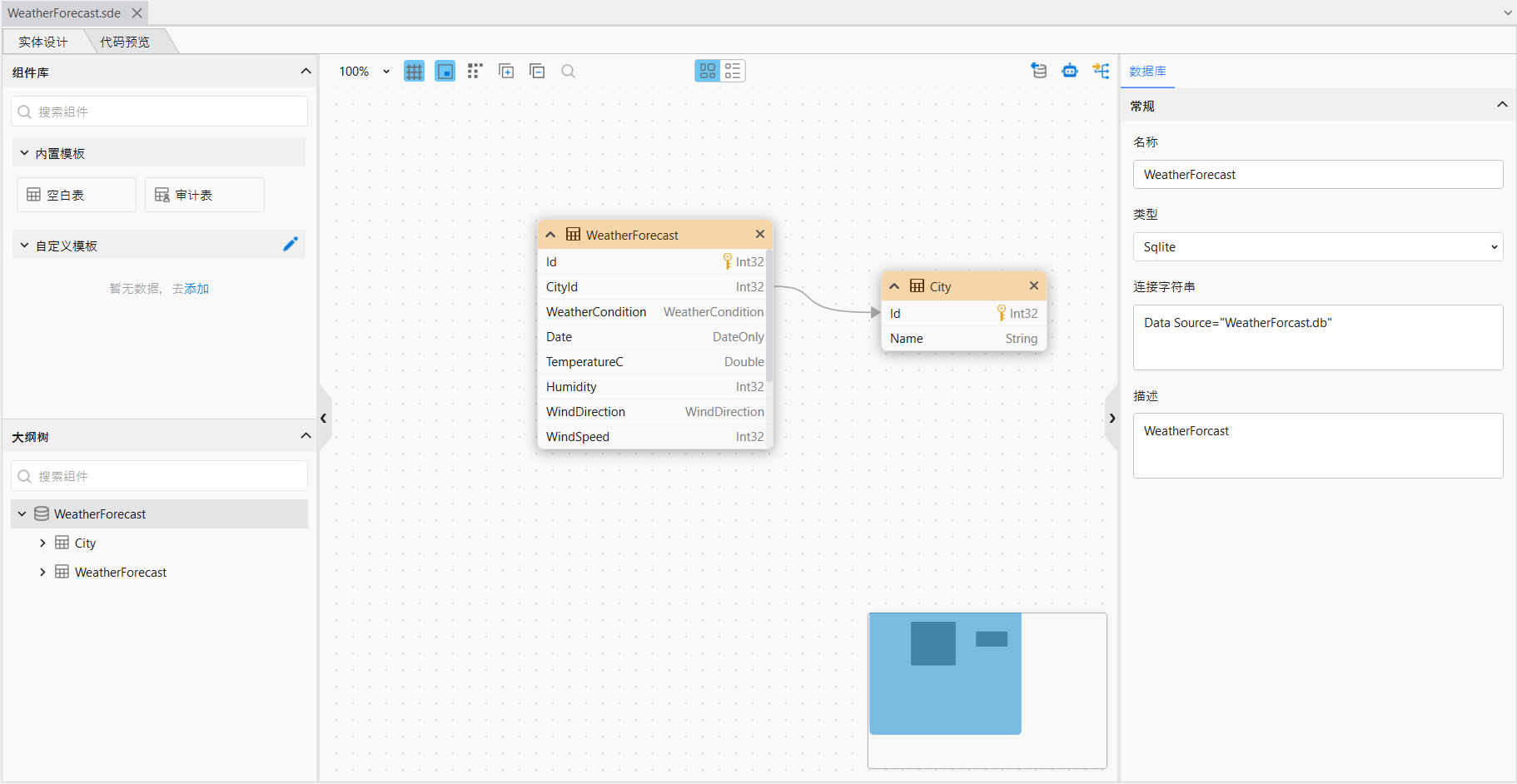1517x784 pixels.
Task: Open the Sqlite database type dropdown
Action: (1317, 247)
